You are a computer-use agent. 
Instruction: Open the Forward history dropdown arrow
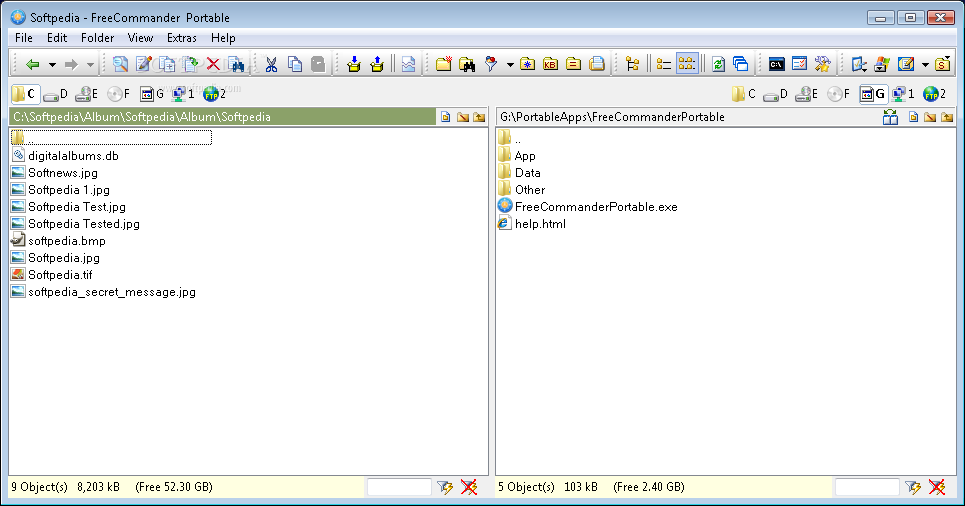click(90, 65)
